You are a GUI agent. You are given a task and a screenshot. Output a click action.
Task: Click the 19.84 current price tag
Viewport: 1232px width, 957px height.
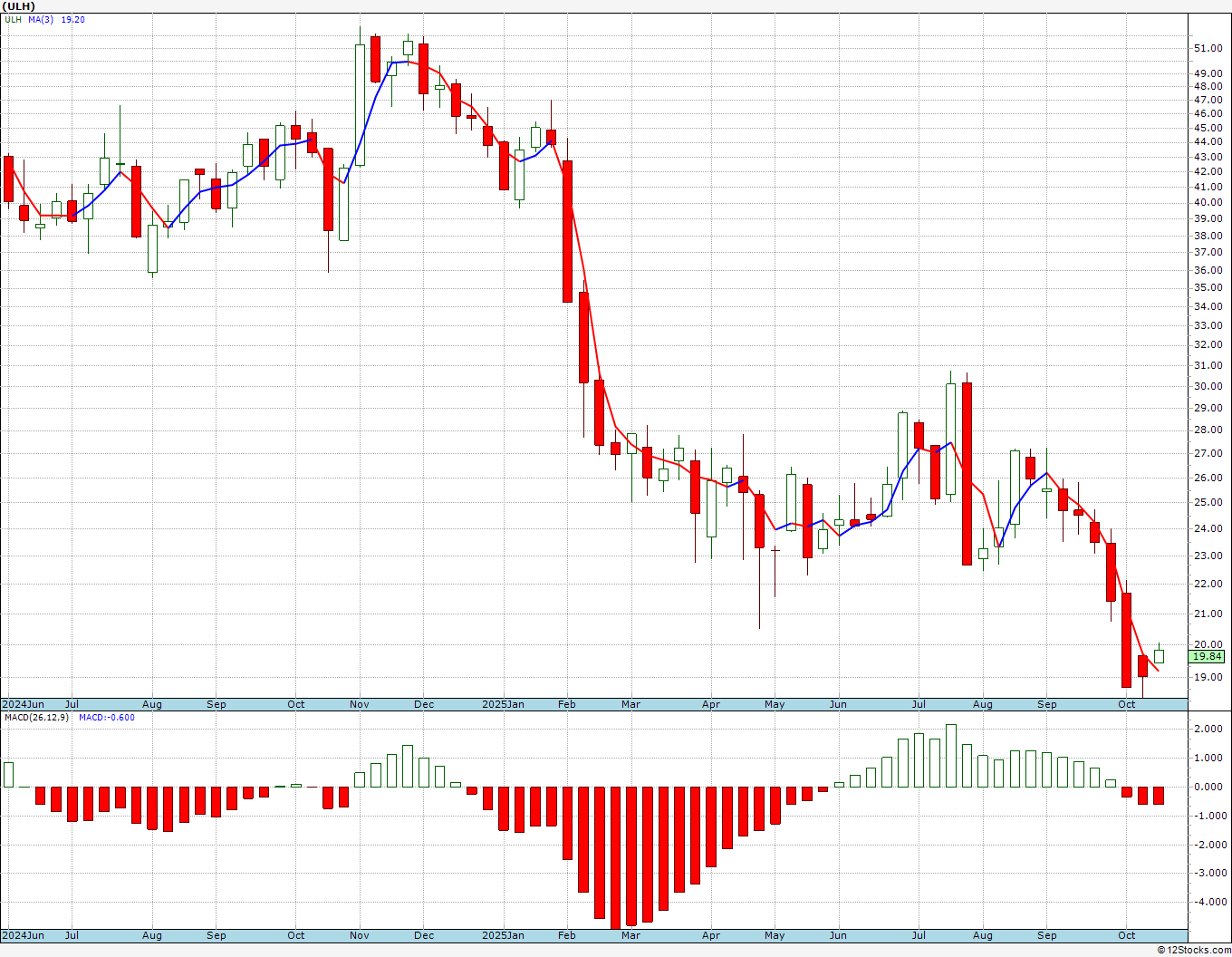tap(1208, 656)
